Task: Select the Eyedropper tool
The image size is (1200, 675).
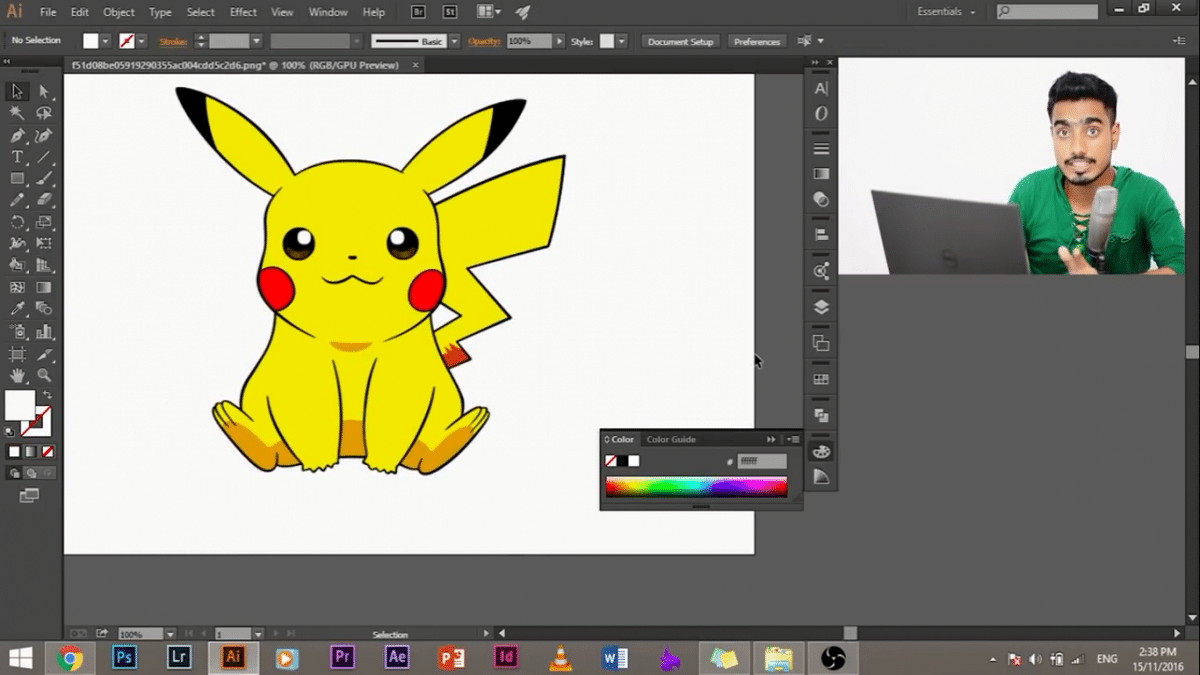Action: 17,310
